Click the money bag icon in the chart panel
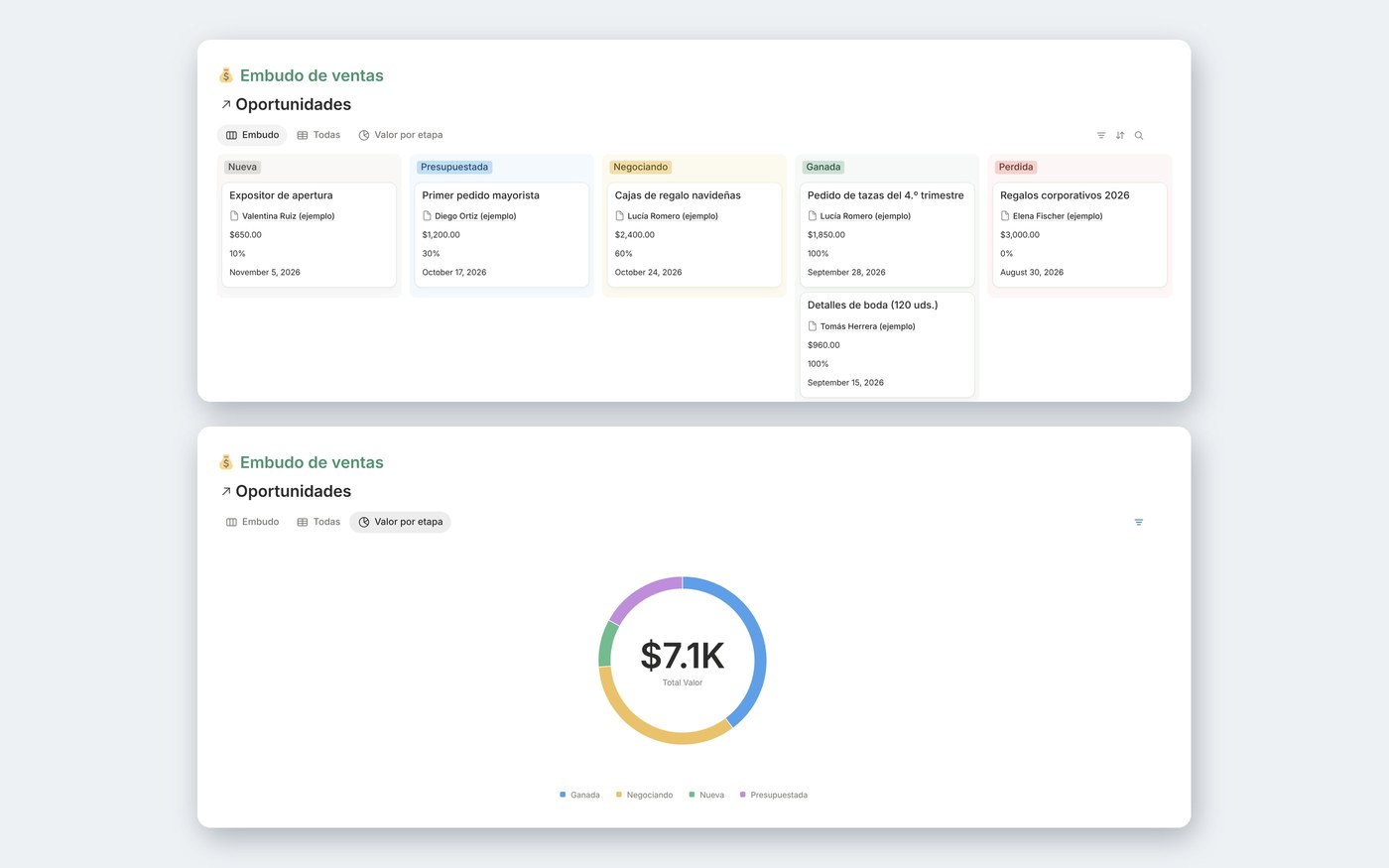 [226, 462]
